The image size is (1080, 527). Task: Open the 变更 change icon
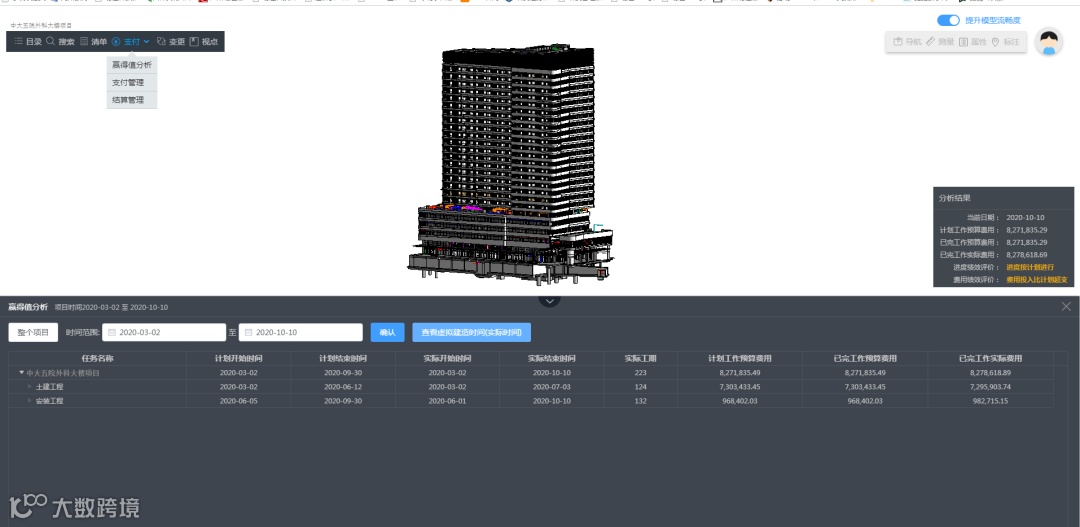(161, 41)
